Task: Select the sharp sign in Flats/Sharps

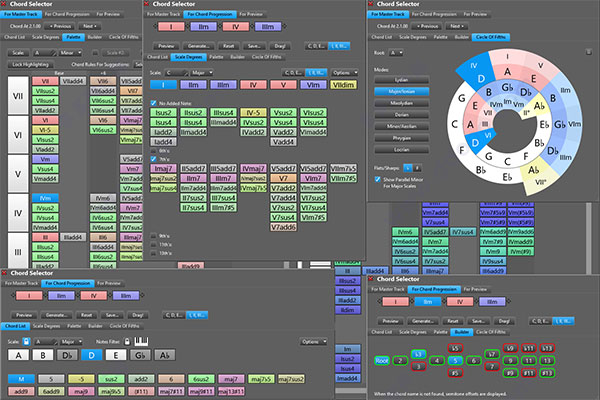Action: [417, 168]
